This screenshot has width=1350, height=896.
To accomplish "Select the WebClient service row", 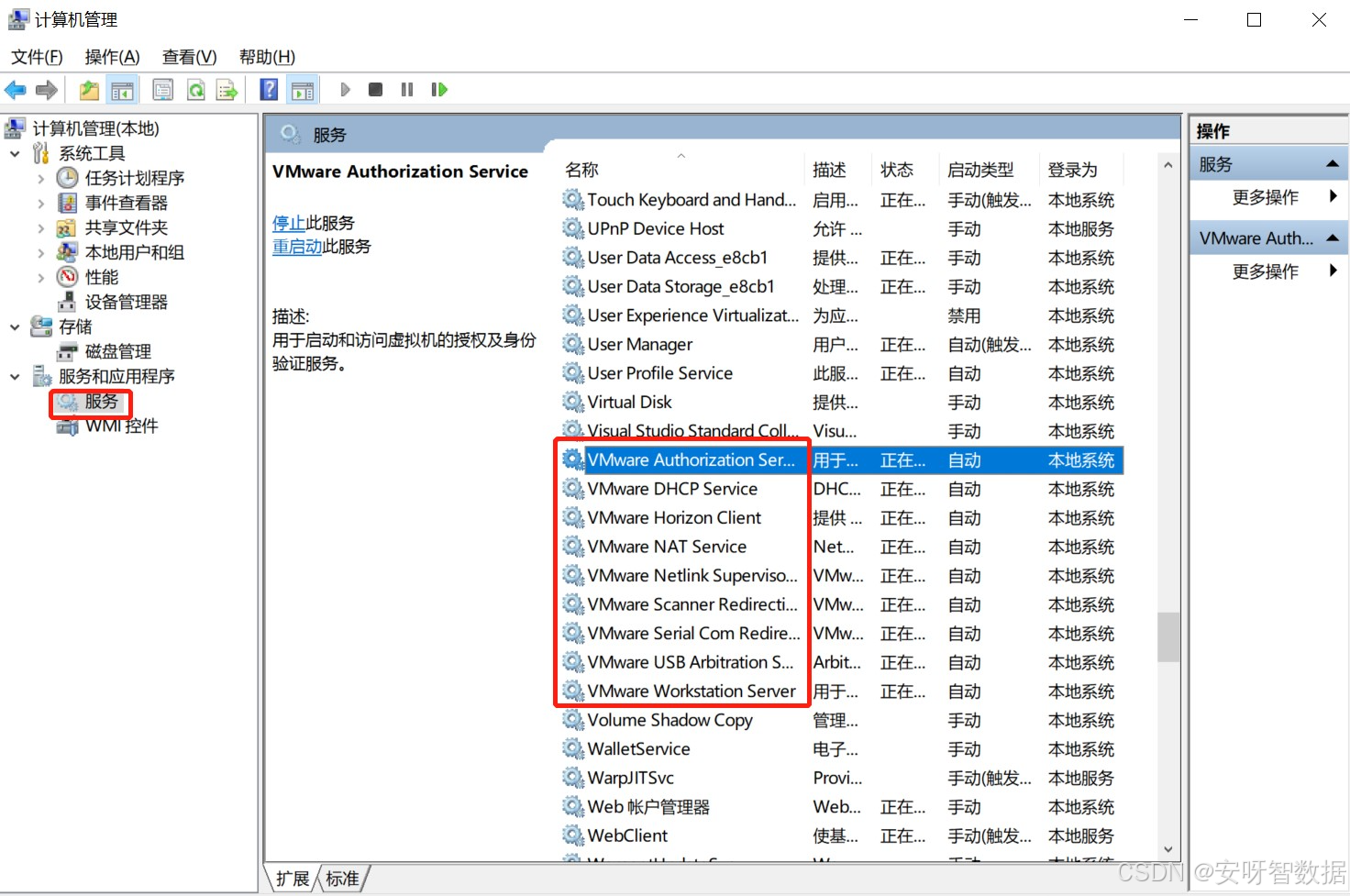I will pos(842,835).
